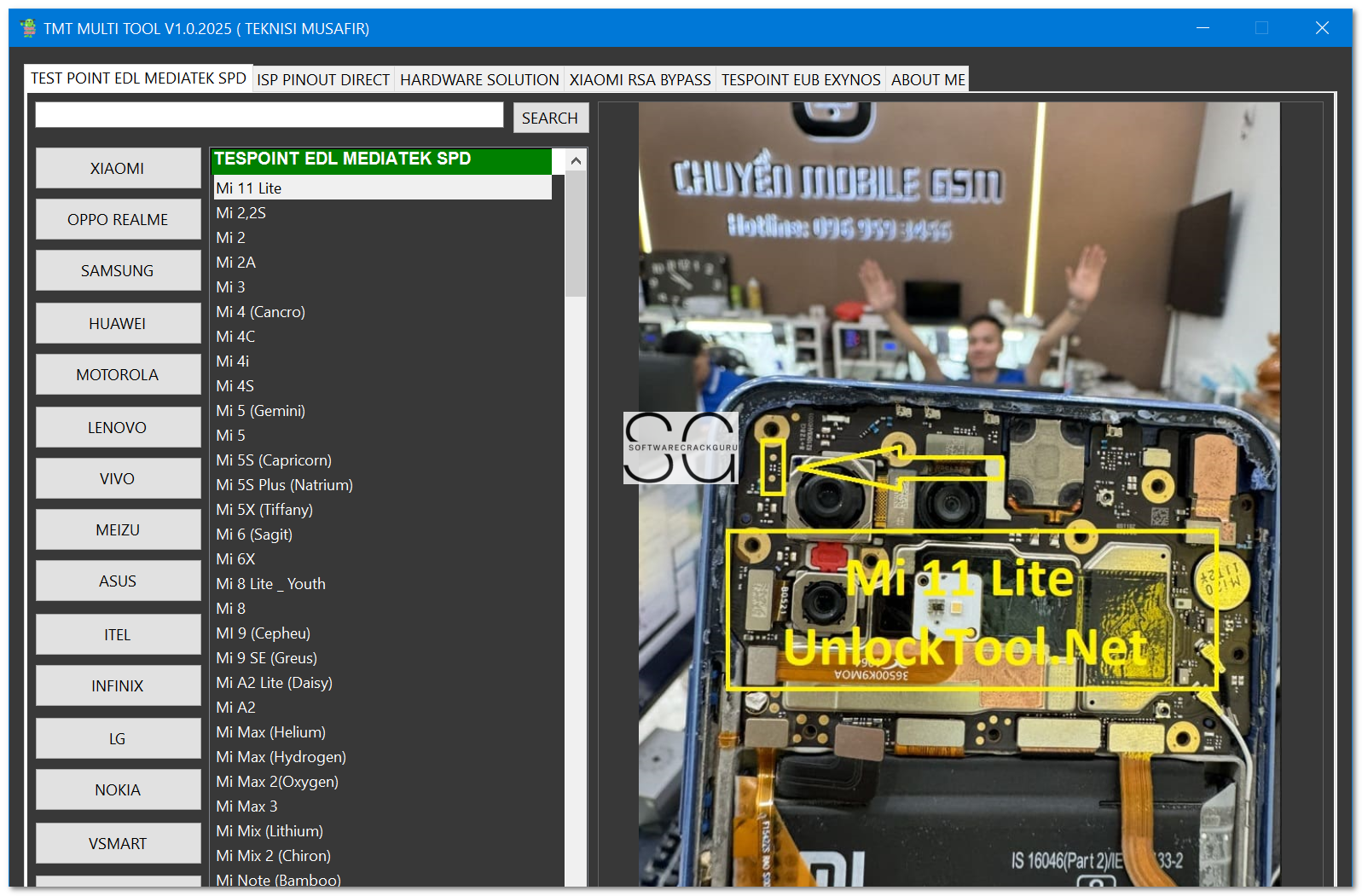Minimize the TMT Multi Tool window
The image size is (1362, 896).
[1203, 28]
